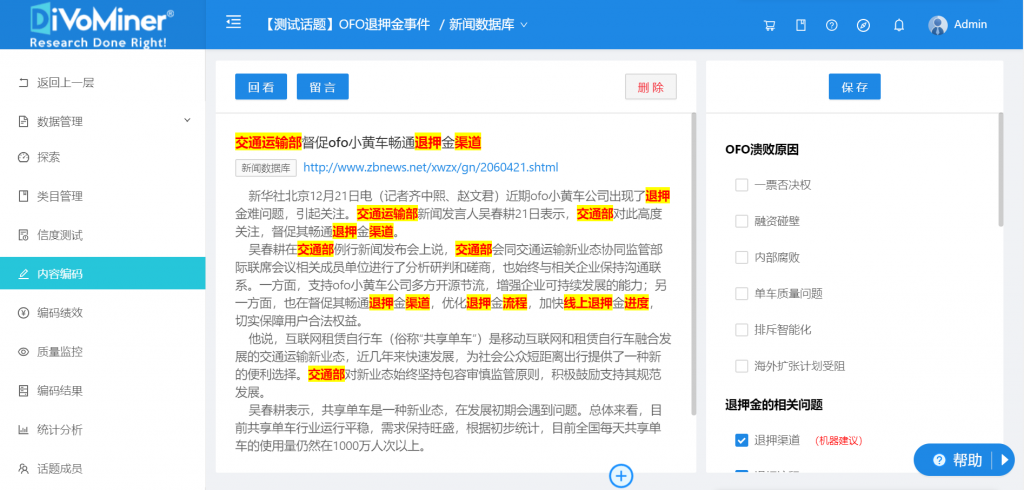Click the coding panel vertical scrollbar
Image resolution: width=1024 pixels, height=490 pixels.
[1000, 170]
